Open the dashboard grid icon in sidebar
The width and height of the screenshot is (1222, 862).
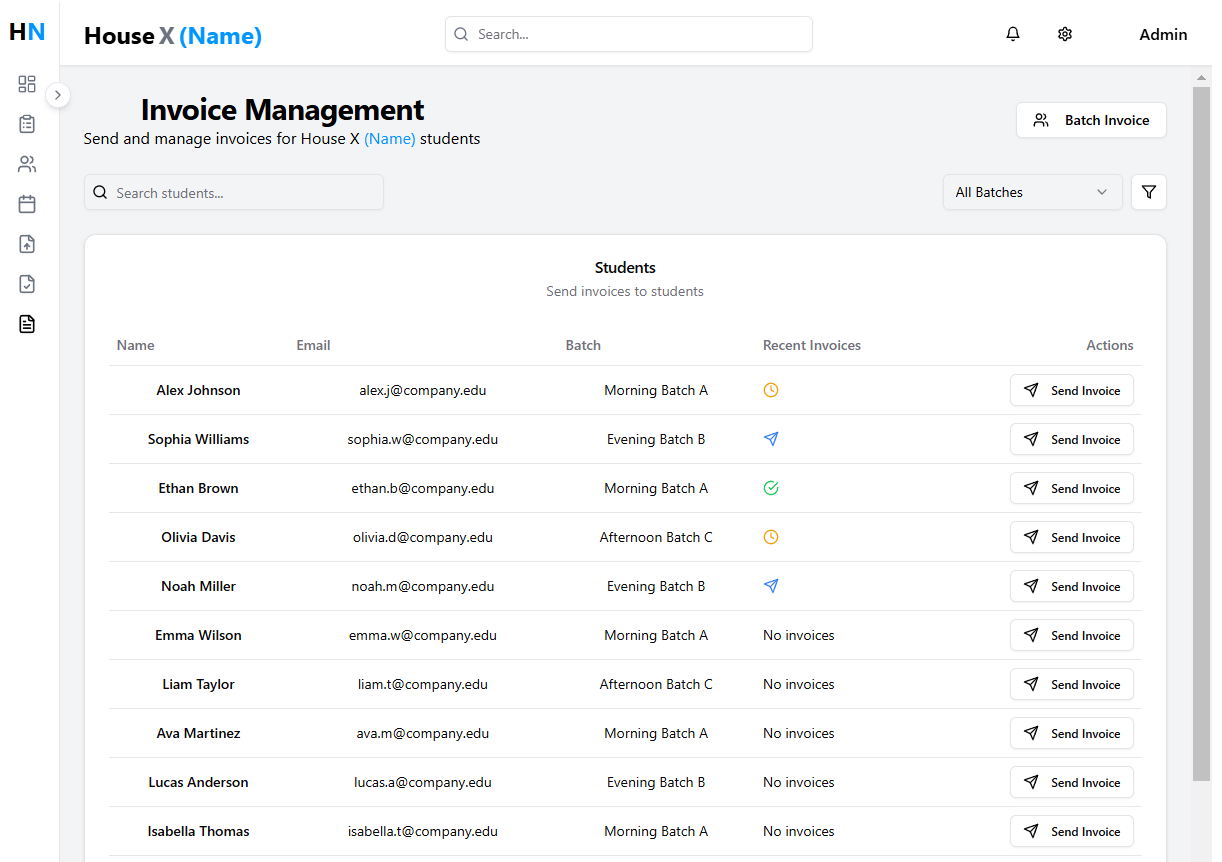tap(27, 84)
